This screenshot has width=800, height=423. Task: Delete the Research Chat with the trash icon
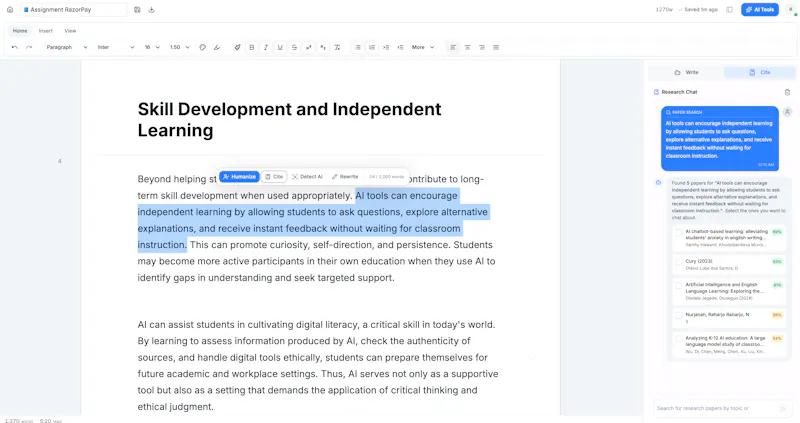pyautogui.click(x=787, y=92)
